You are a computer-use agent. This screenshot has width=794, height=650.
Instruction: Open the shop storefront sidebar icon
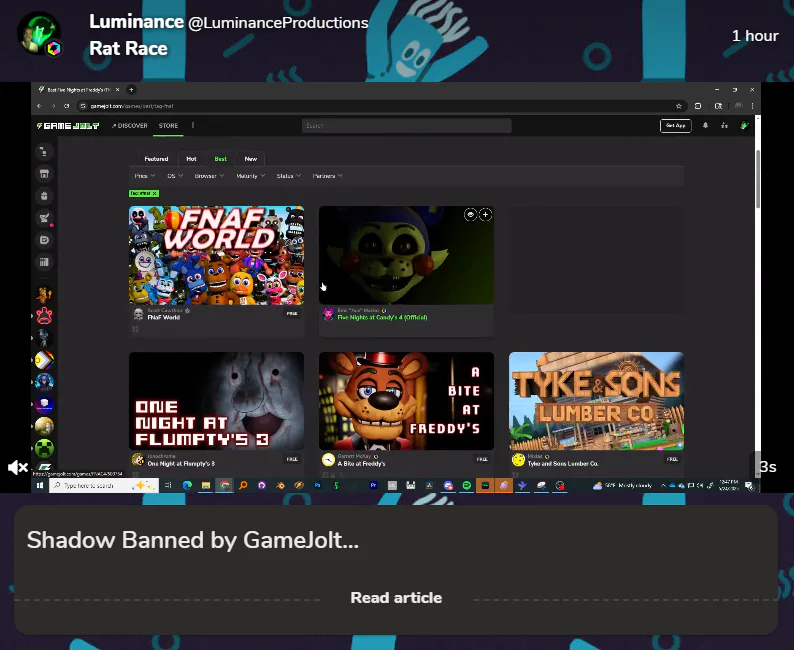44,174
